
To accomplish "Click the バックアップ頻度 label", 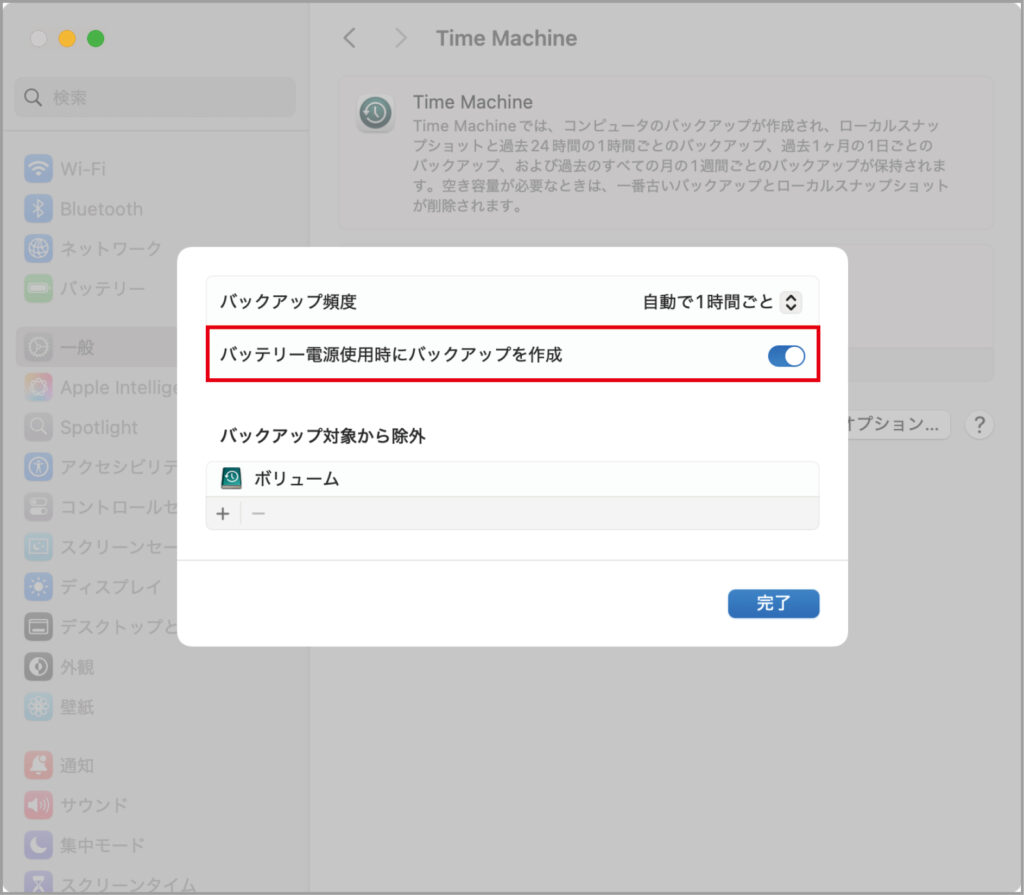I will [288, 302].
